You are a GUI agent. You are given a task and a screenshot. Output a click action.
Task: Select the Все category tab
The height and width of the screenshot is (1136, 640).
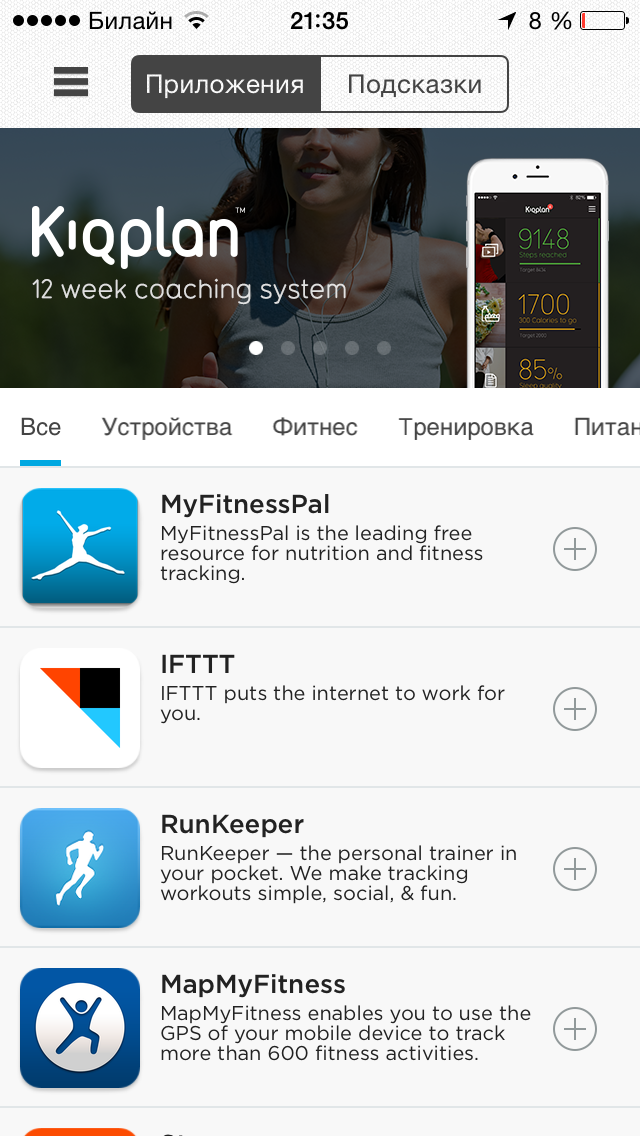(41, 427)
